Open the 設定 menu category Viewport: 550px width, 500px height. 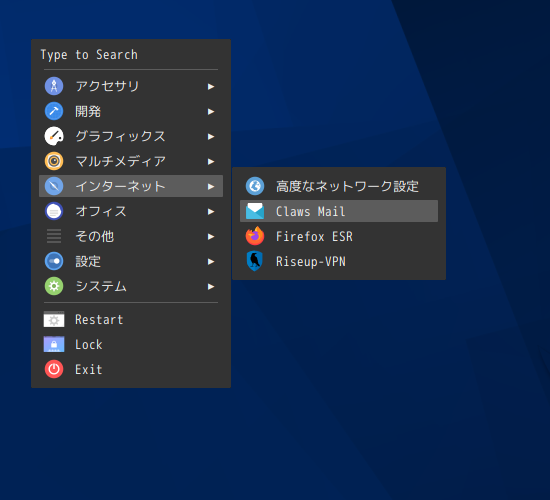click(x=131, y=261)
